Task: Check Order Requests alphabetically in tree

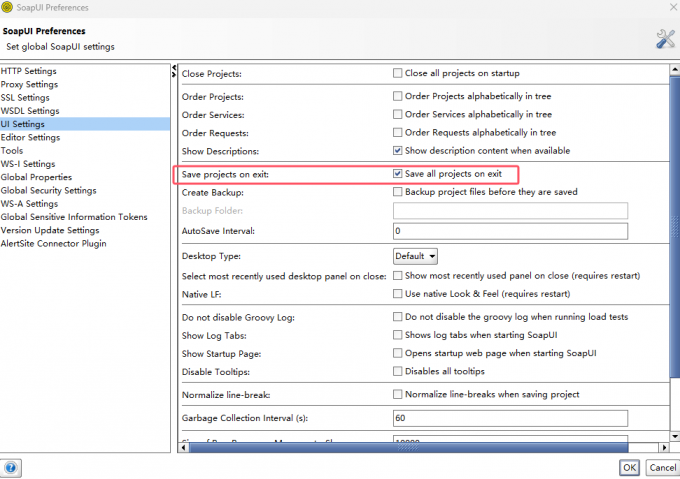Action: coord(397,132)
